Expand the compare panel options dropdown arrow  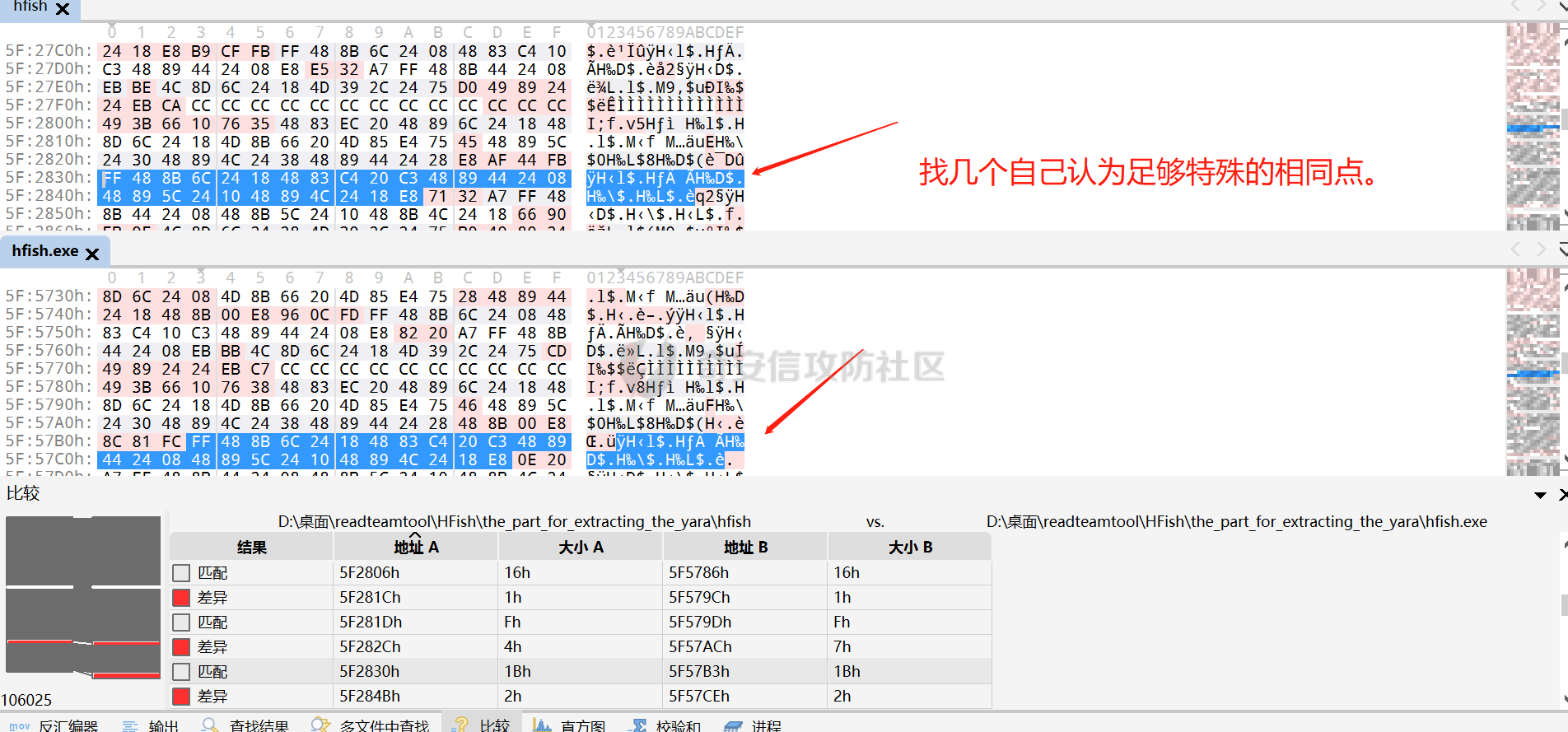tap(1540, 496)
